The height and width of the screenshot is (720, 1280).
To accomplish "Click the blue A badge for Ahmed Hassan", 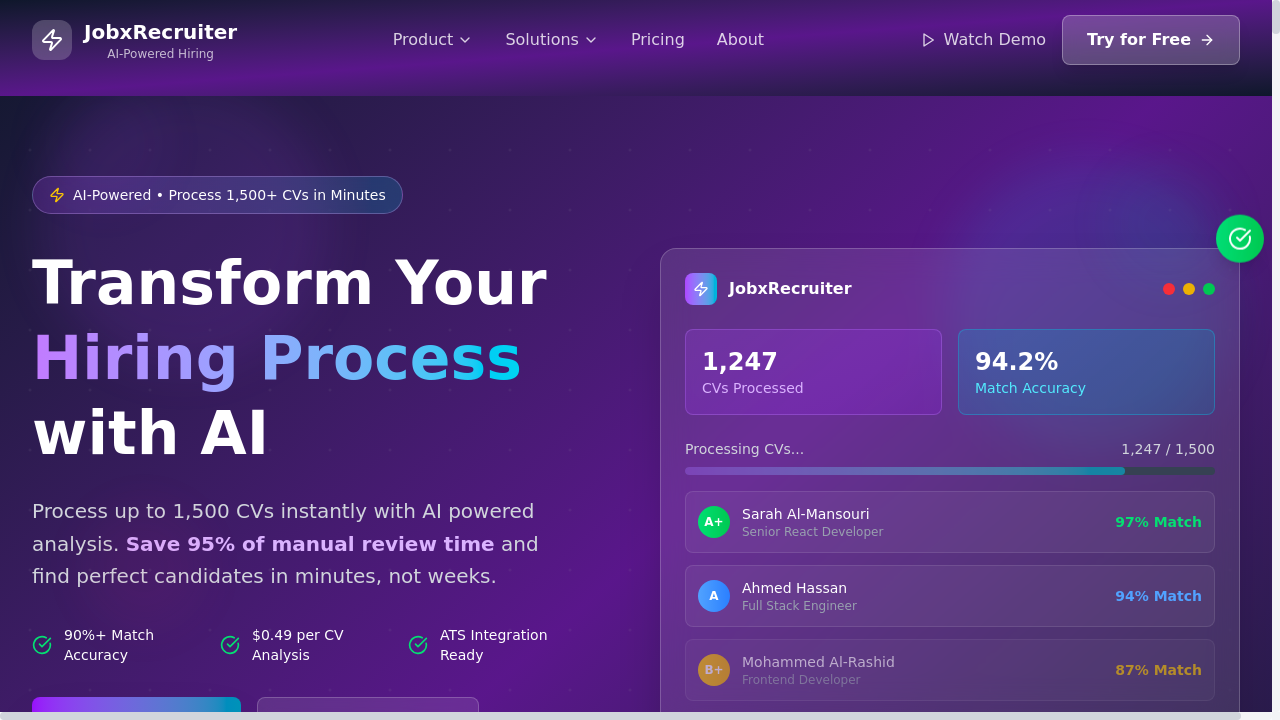I will (714, 596).
